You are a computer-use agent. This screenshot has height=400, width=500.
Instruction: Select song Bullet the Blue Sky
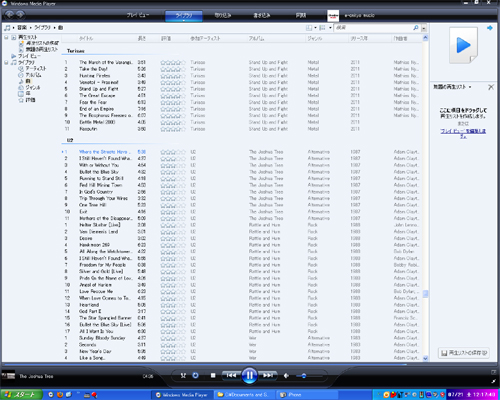(x=99, y=172)
